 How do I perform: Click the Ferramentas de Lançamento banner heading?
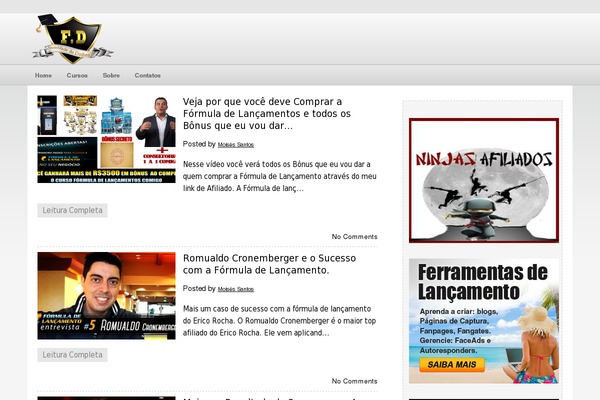[x=483, y=282]
